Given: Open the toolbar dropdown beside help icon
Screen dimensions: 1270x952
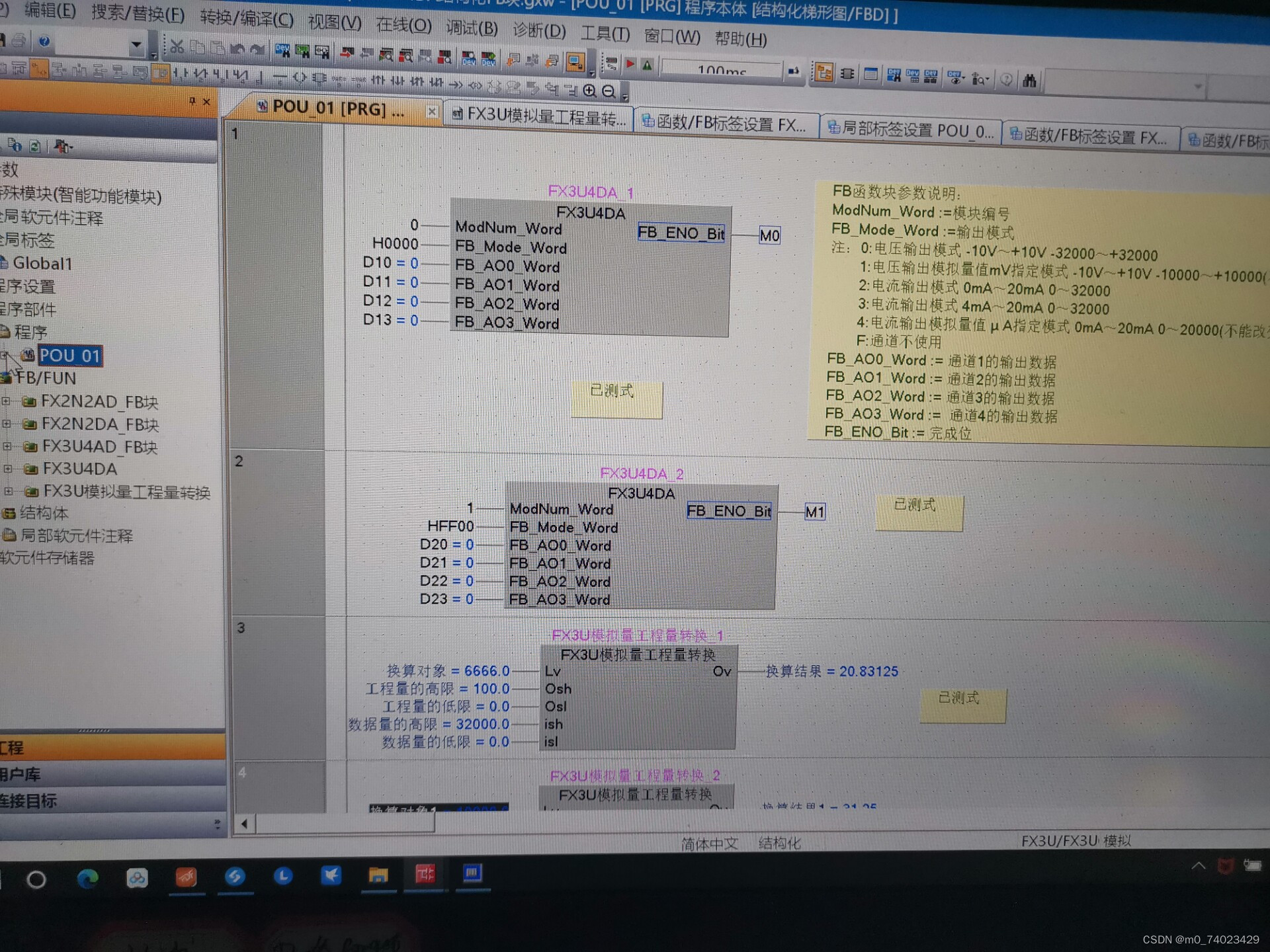Looking at the screenshot, I should [x=136, y=45].
